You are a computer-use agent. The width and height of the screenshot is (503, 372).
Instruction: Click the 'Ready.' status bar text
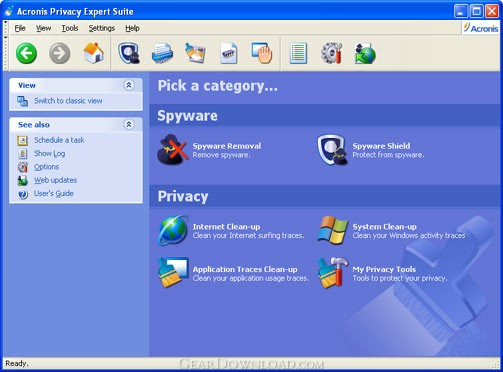(17, 363)
